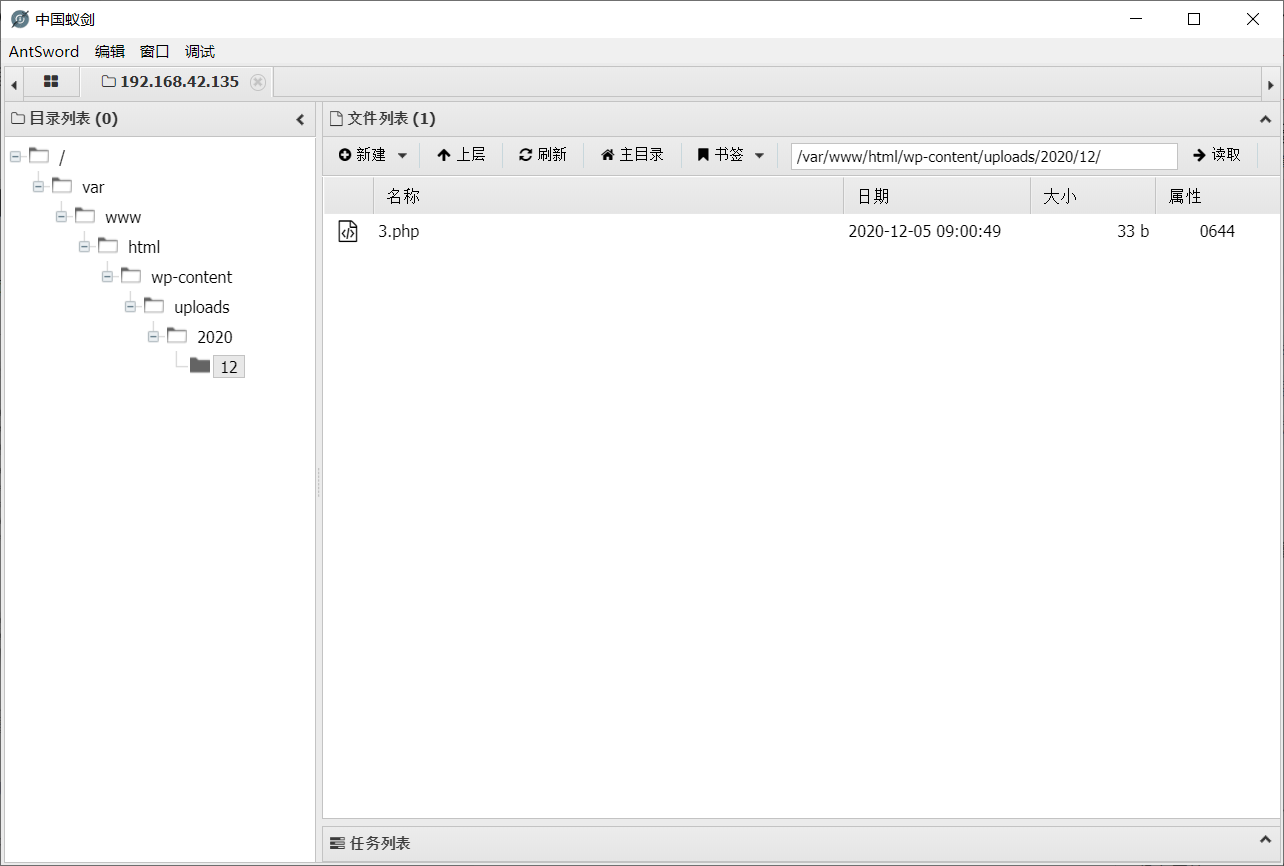Image resolution: width=1284 pixels, height=866 pixels.
Task: Click the 刷新 (refresh) icon
Action: click(527, 155)
